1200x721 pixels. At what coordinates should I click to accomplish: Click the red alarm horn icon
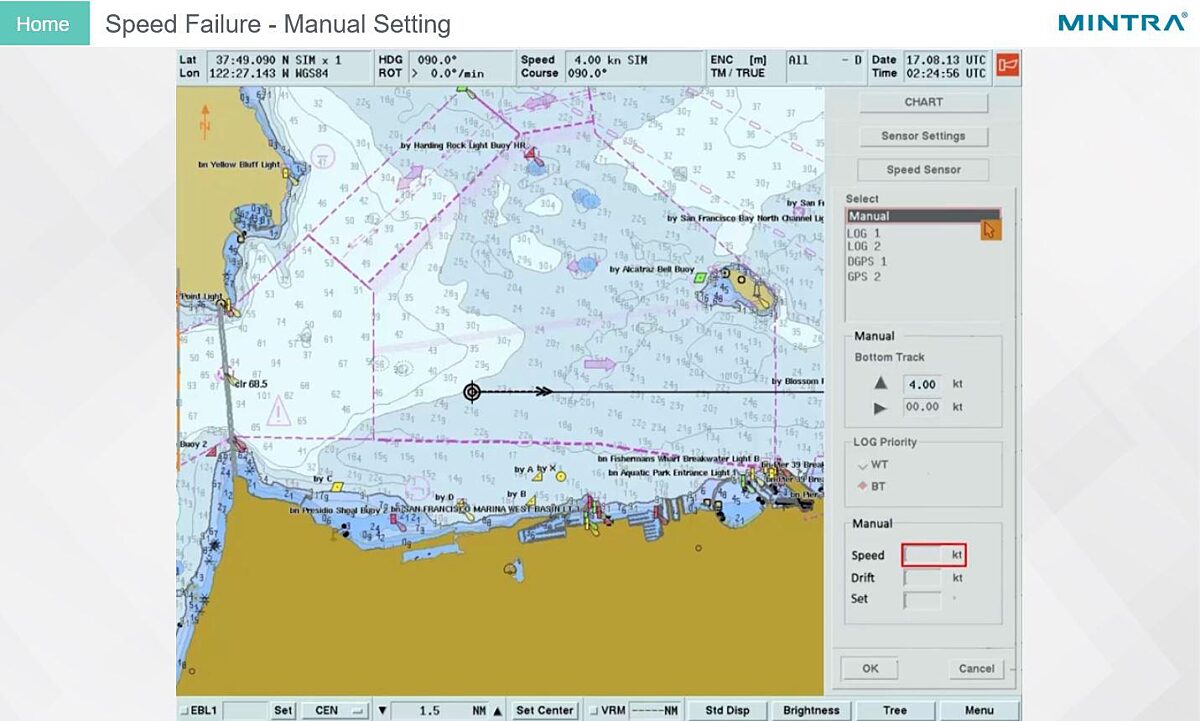(1007, 65)
